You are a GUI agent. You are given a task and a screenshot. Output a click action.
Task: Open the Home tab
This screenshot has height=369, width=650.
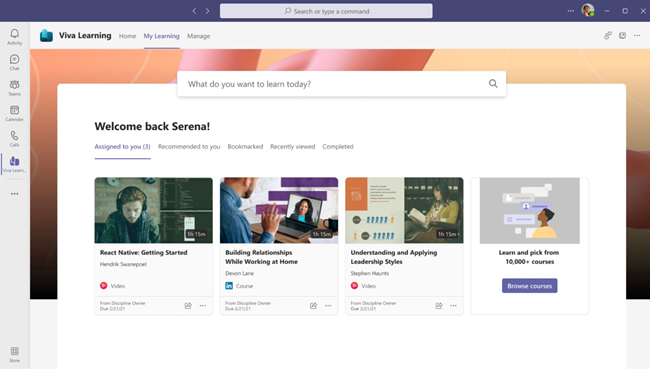click(x=127, y=36)
